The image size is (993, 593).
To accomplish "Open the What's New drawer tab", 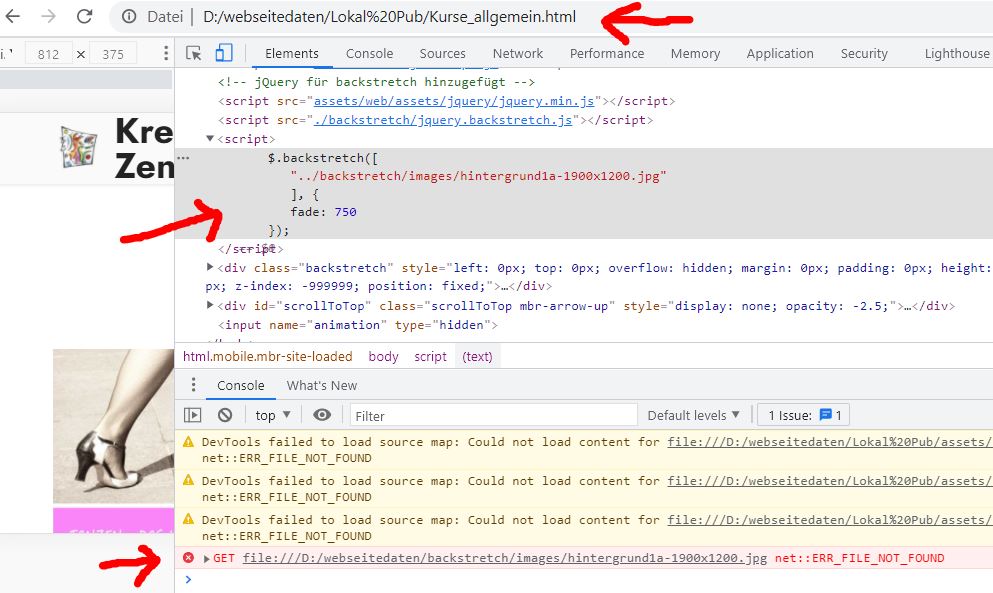I will click(321, 385).
